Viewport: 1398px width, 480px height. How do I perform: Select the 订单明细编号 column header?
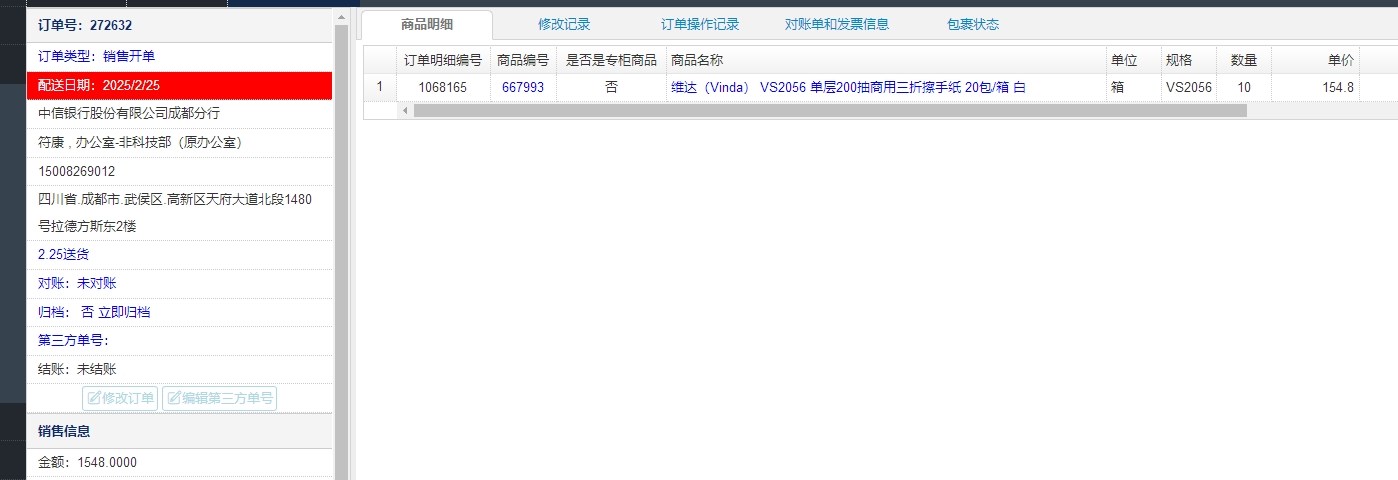[443, 60]
